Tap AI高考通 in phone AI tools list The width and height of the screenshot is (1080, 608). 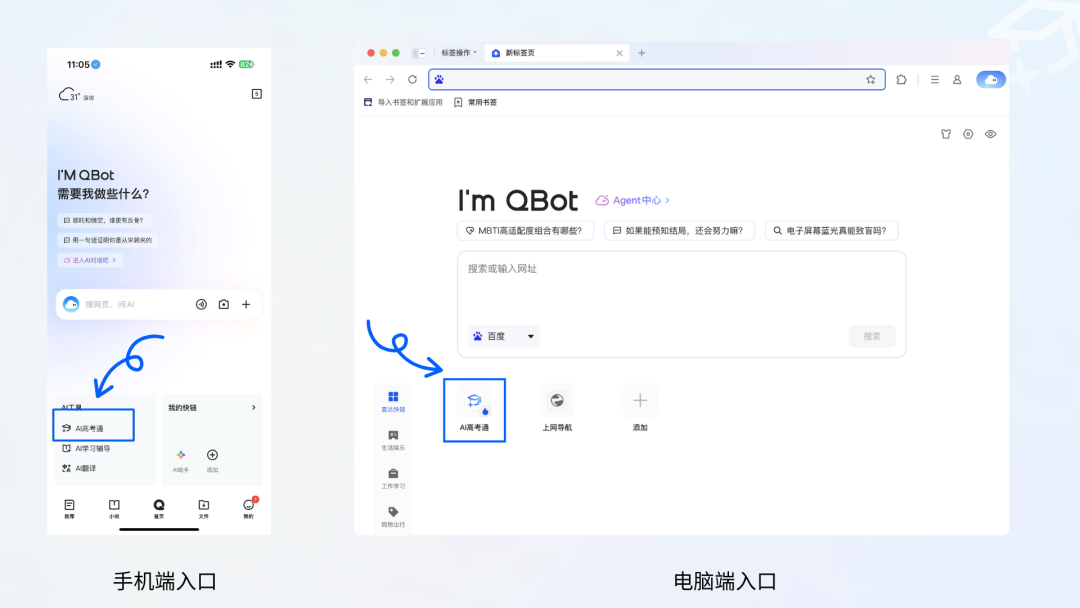83,428
